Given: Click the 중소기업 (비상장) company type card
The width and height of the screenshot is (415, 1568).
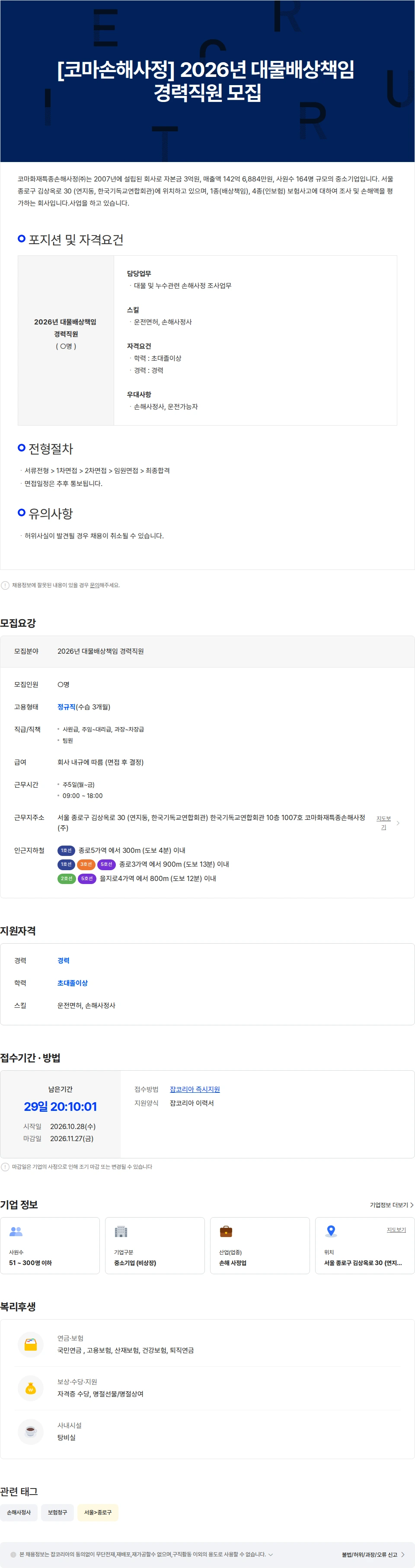Looking at the screenshot, I should pyautogui.click(x=155, y=1246).
